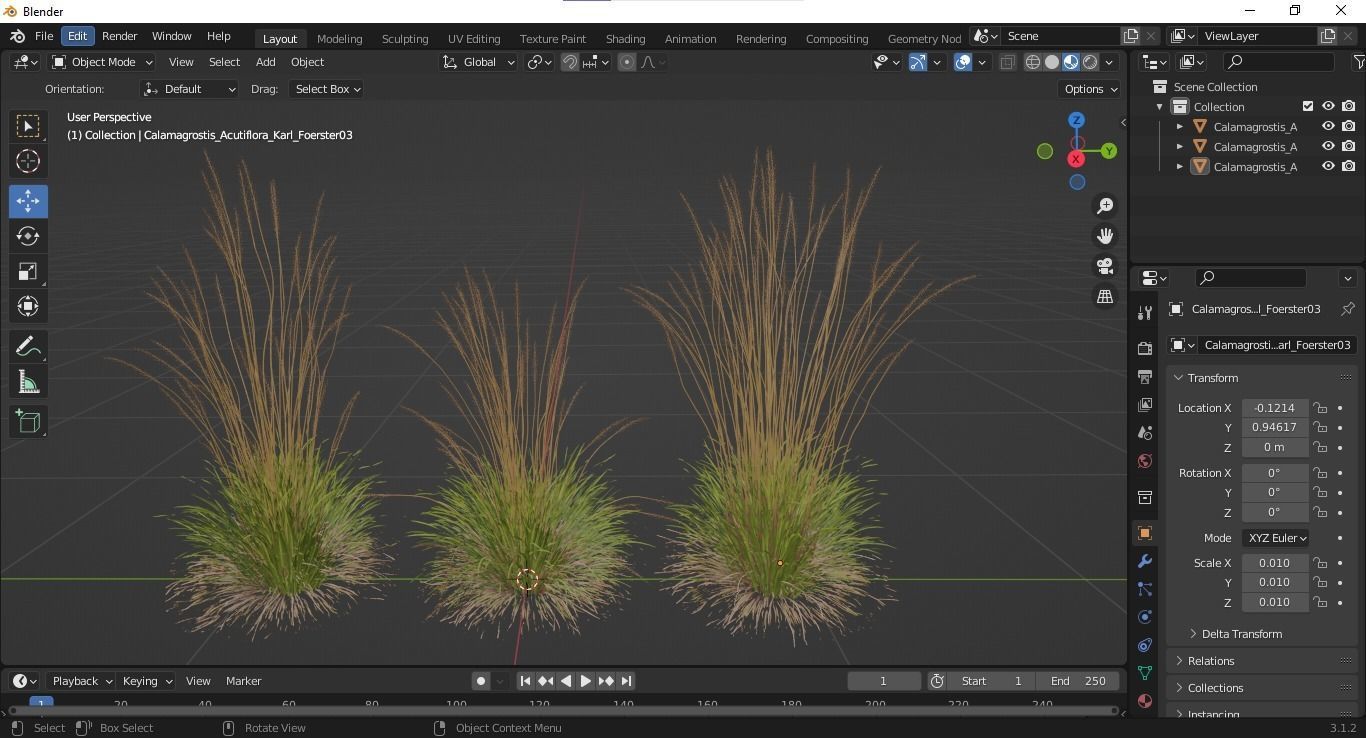Image resolution: width=1366 pixels, height=738 pixels.
Task: Switch perspective/orthographic with grid icon
Action: pos(1105,297)
